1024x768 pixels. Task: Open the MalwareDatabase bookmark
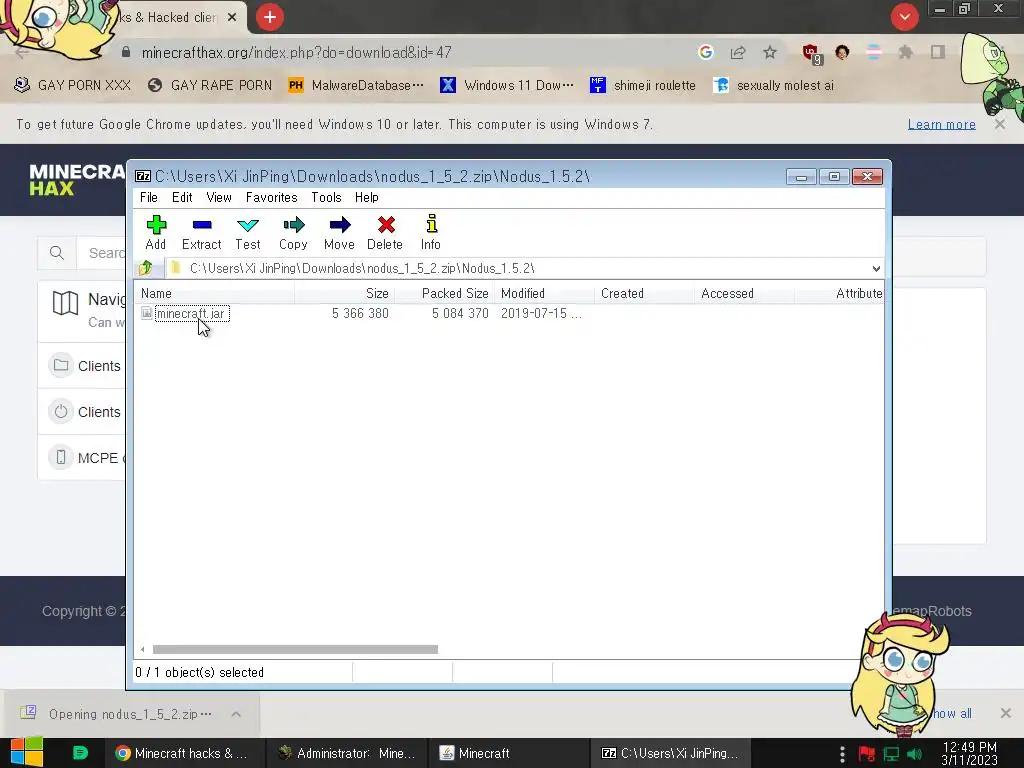coord(356,86)
